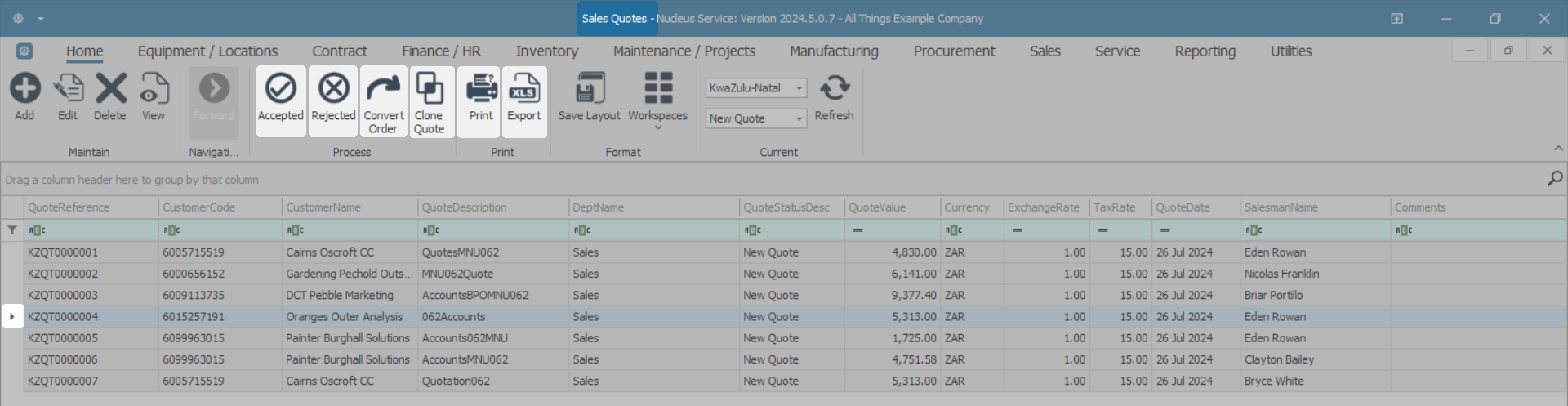Open the New Quote status dropdown
The image size is (1568, 406).
[799, 118]
